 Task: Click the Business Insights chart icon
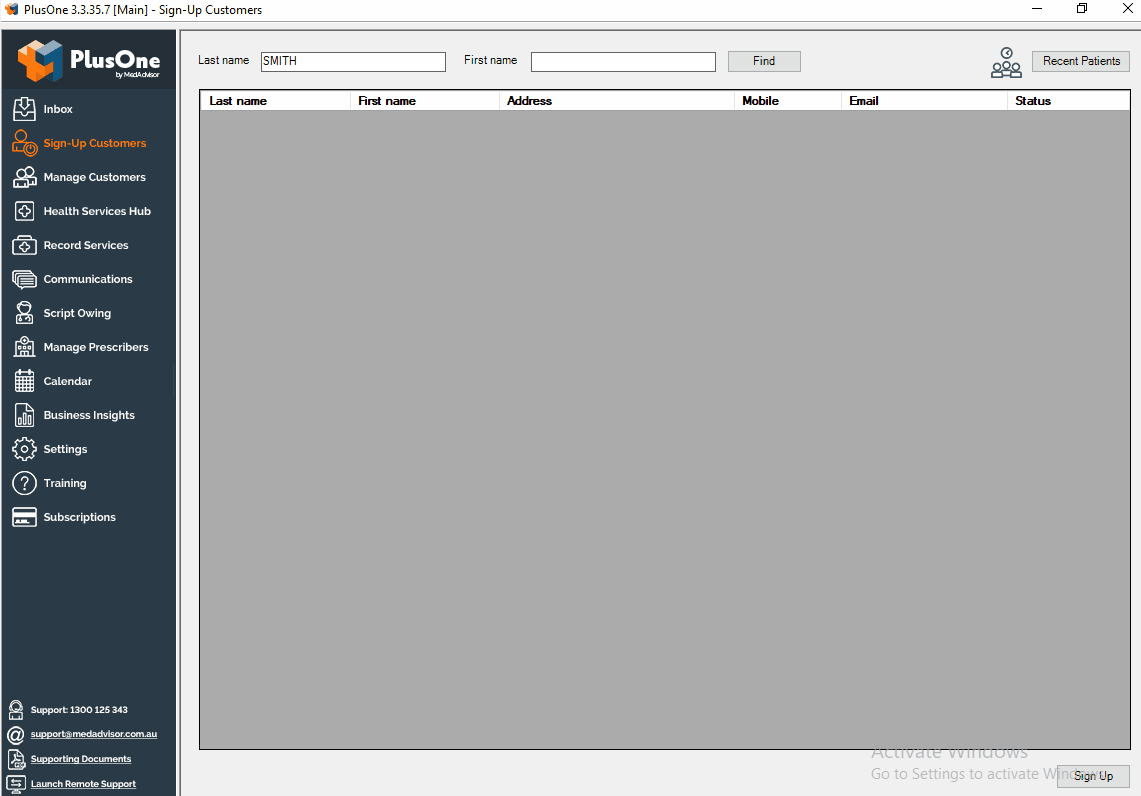click(x=24, y=415)
